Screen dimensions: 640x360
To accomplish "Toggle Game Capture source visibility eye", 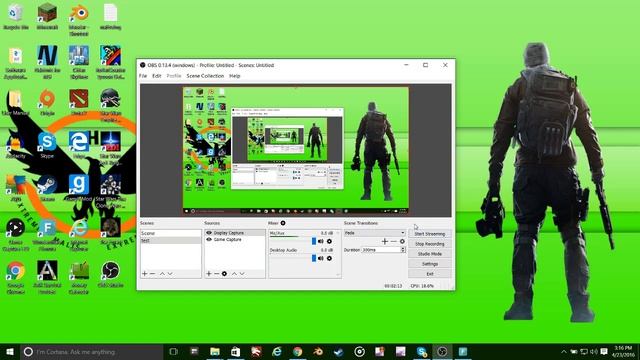I will pyautogui.click(x=209, y=240).
